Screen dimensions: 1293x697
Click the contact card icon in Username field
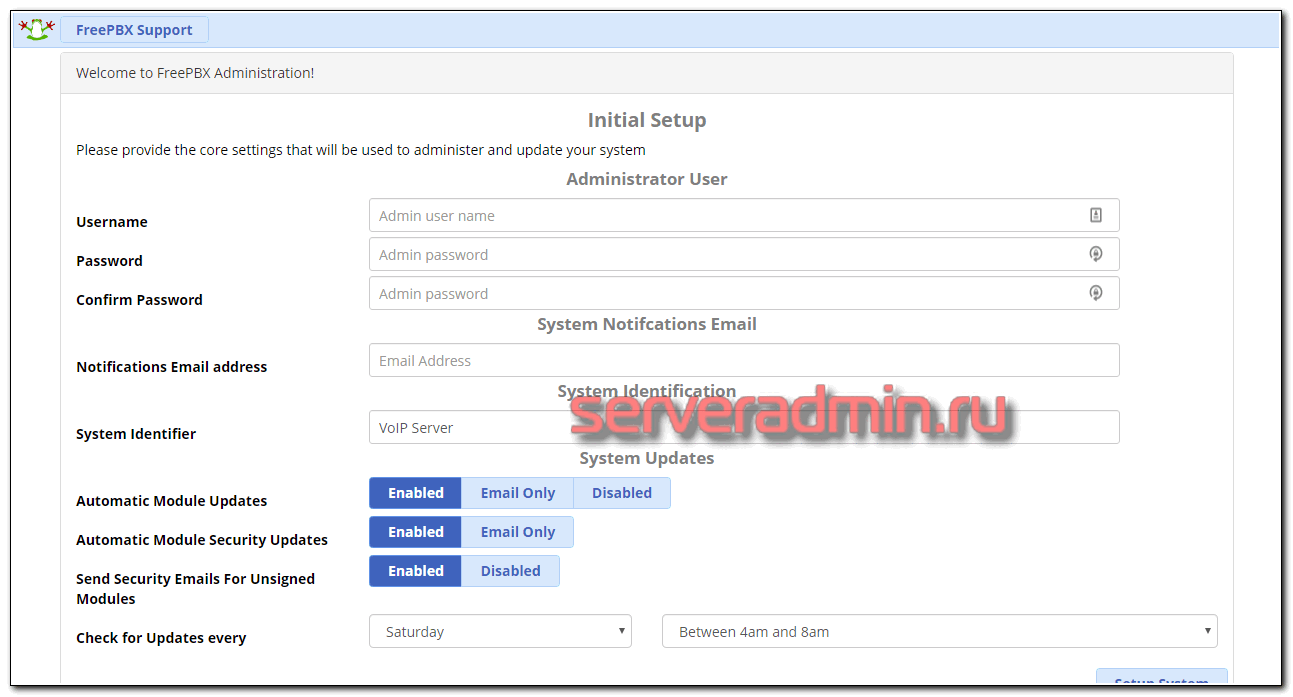(x=1096, y=215)
